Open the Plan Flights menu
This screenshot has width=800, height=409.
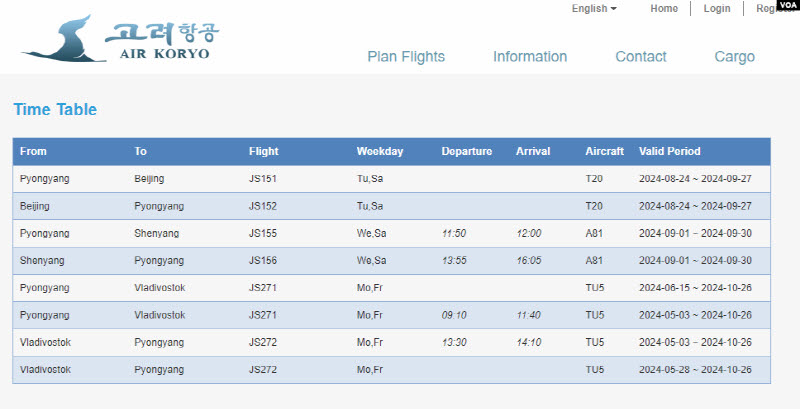[406, 57]
